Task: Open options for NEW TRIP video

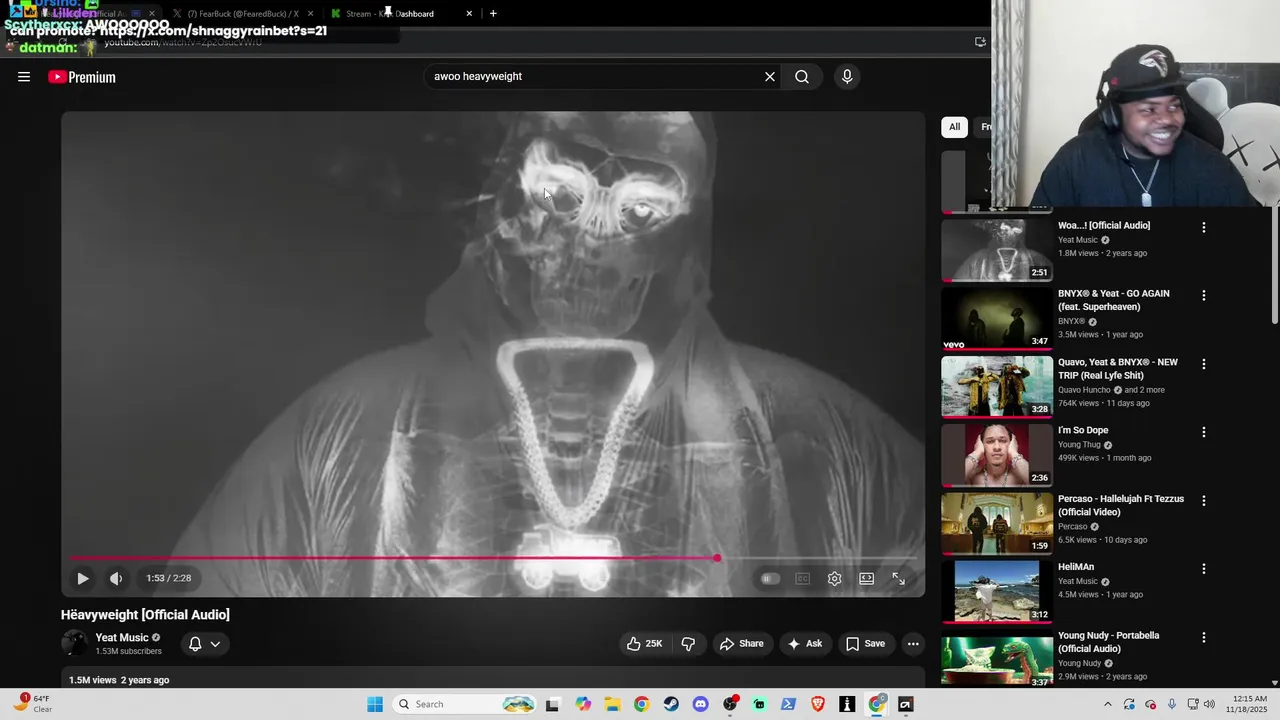Action: pyautogui.click(x=1204, y=364)
